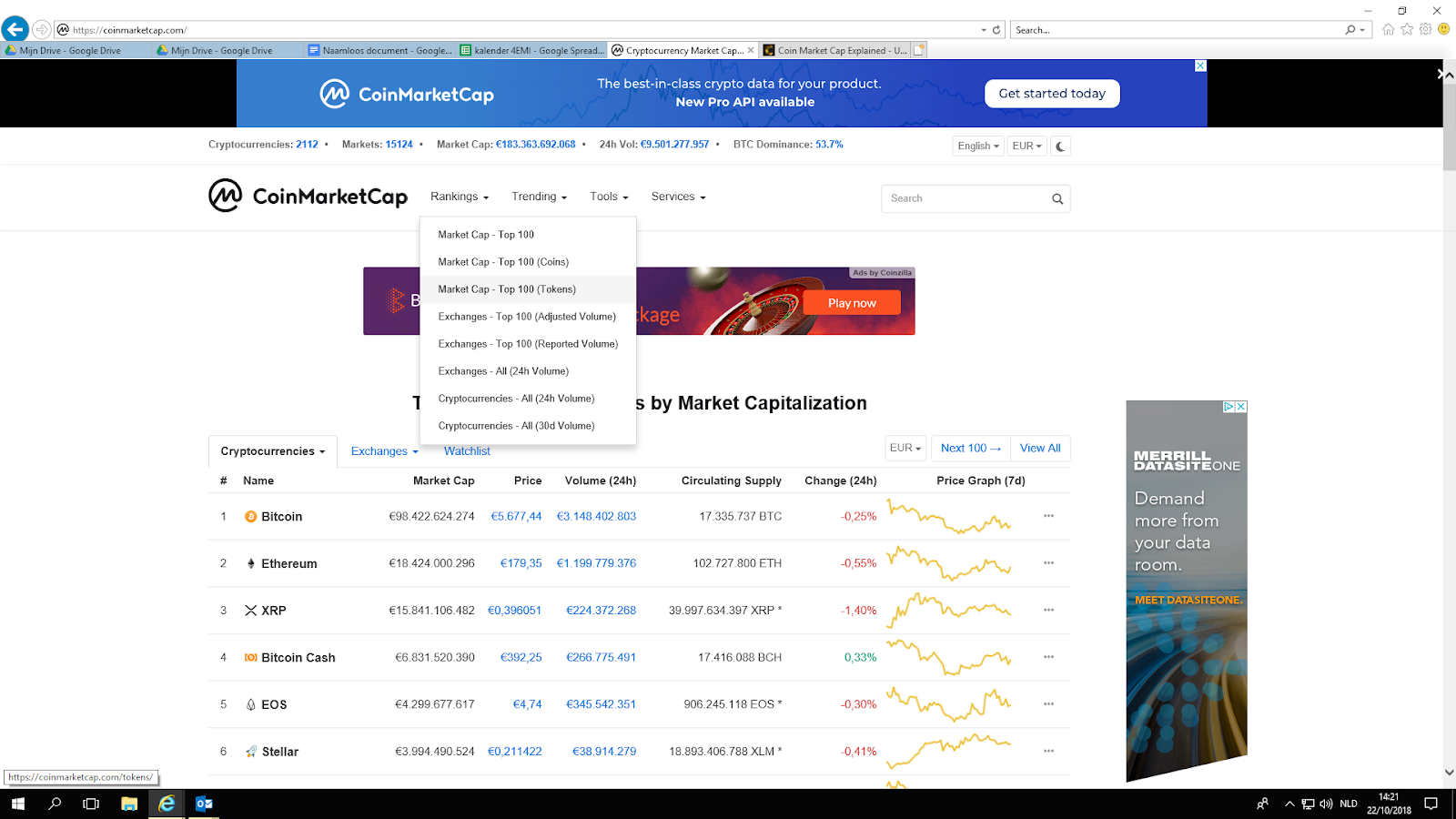The height and width of the screenshot is (819, 1456).
Task: Expand the Trending menu
Action: 539,197
